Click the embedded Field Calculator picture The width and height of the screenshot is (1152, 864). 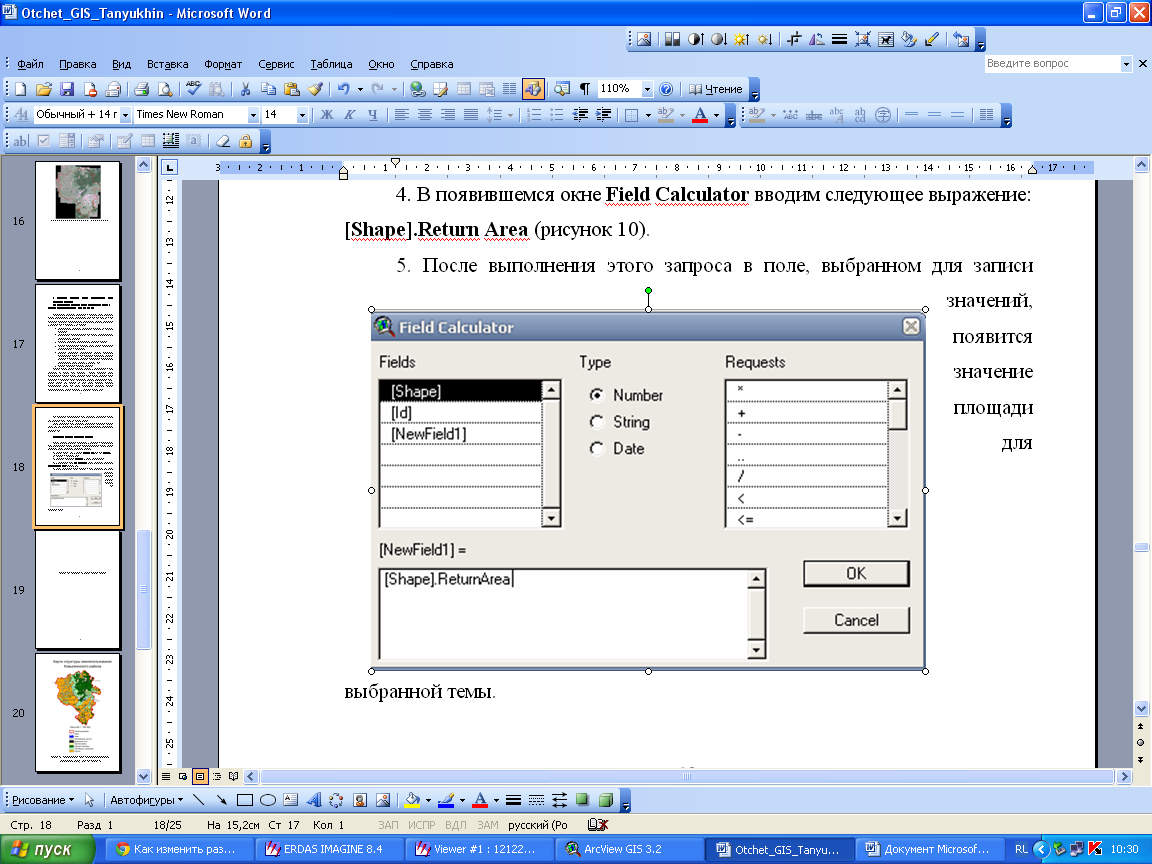click(648, 490)
